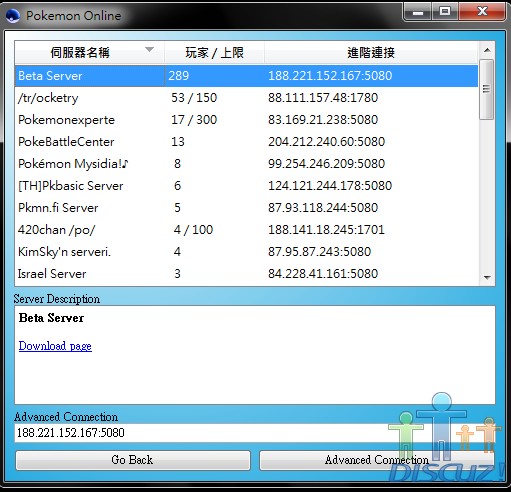Viewport: 511px width, 492px height.
Task: Click address 87.93.118.244:5080
Action: [323, 208]
